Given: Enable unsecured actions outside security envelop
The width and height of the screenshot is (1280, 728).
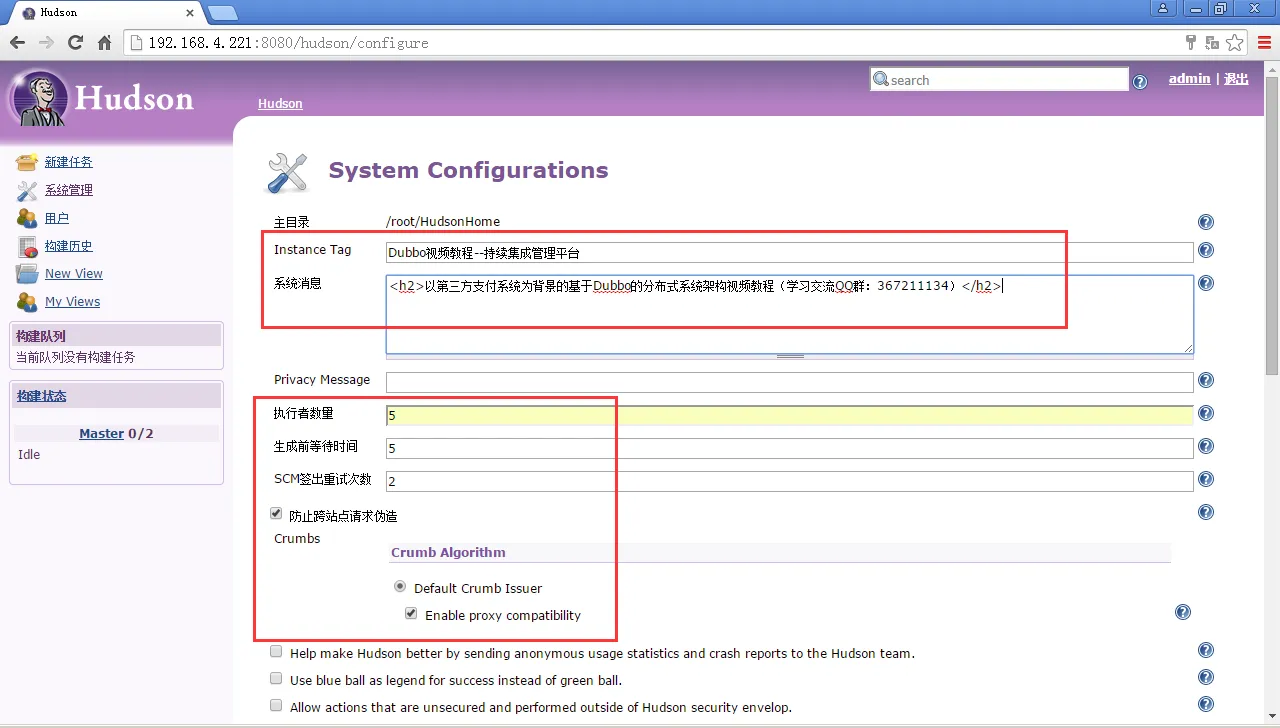Looking at the screenshot, I should (x=276, y=706).
